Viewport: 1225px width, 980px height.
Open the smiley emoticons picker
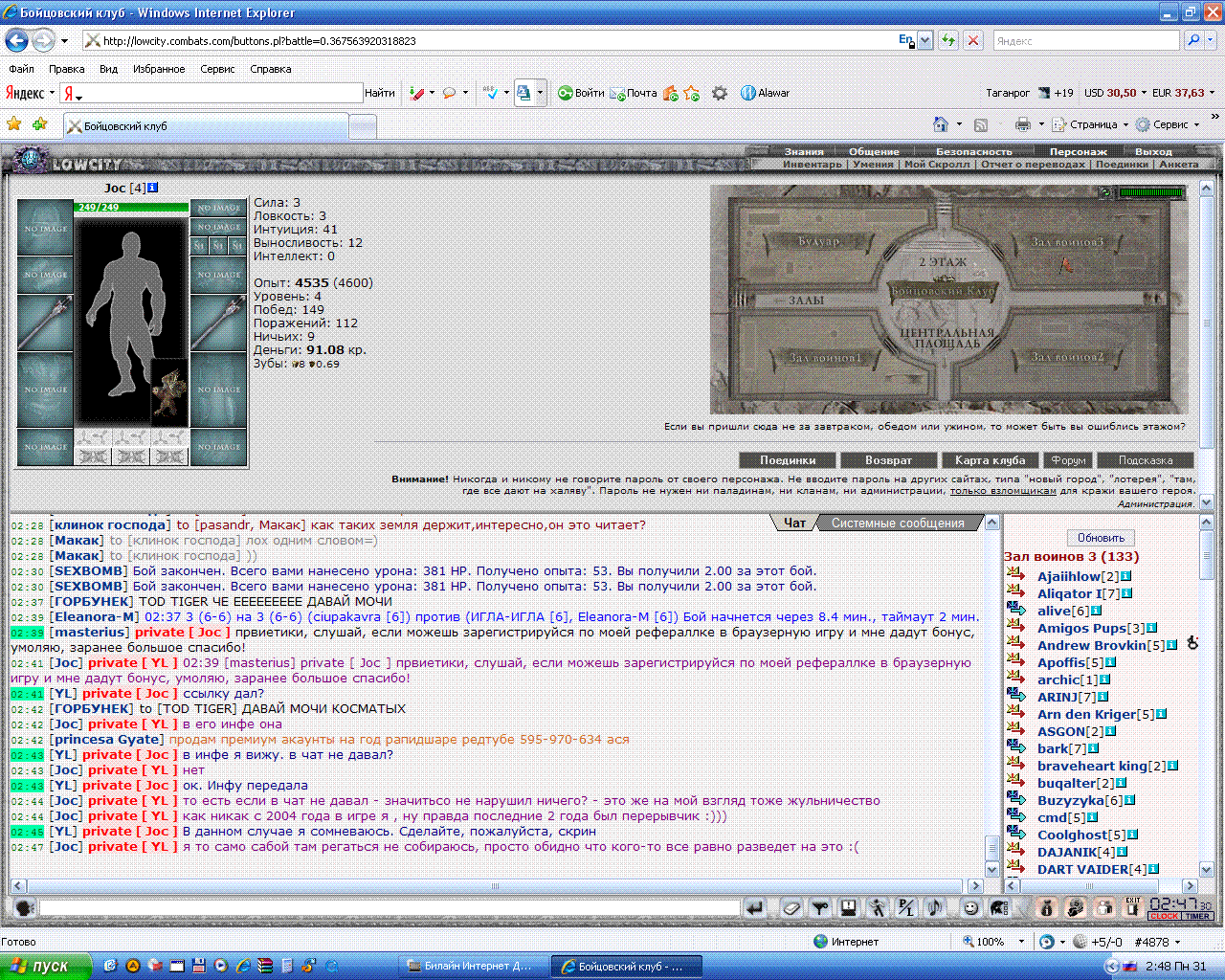coord(970,907)
